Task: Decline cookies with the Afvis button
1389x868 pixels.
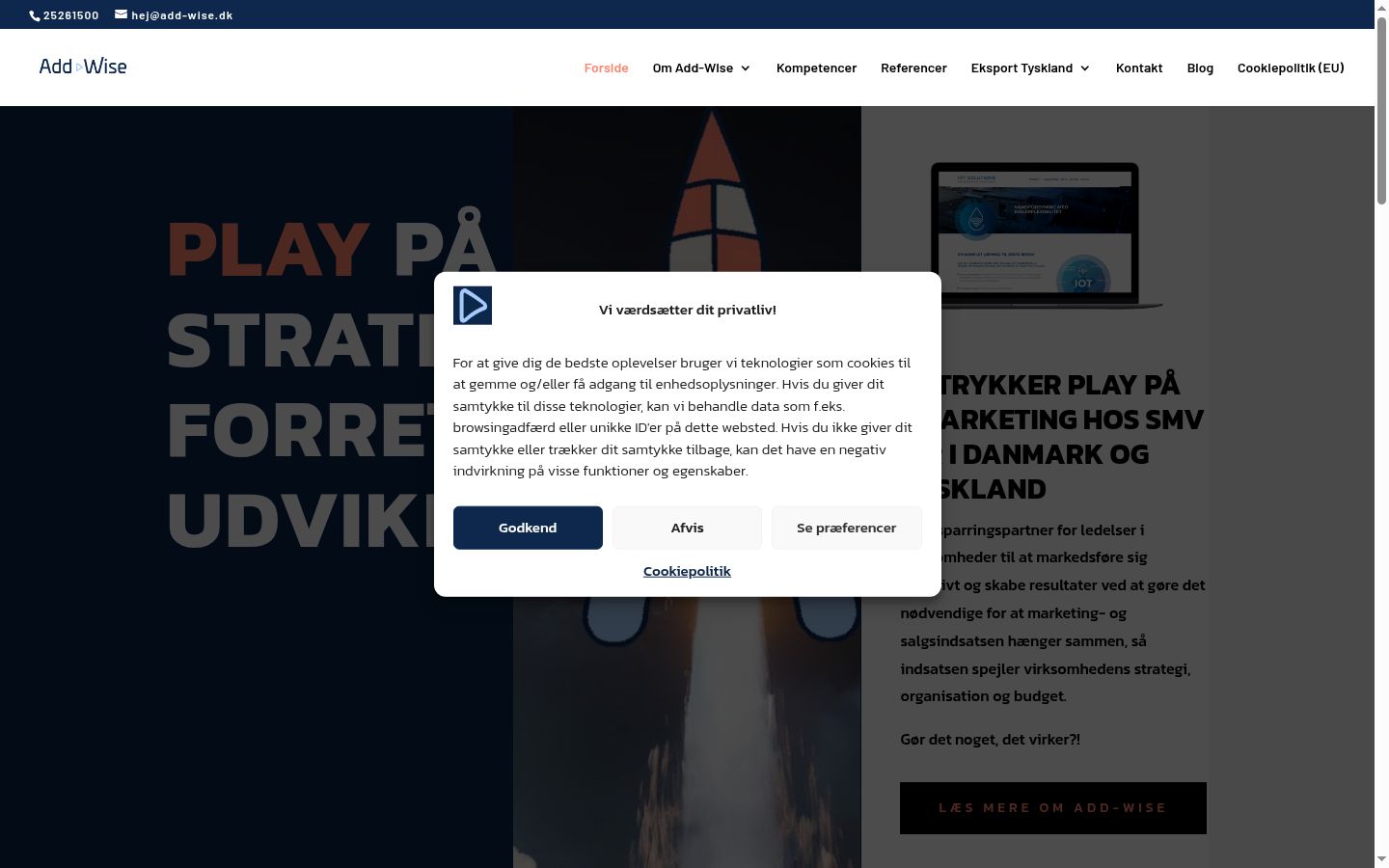Action: [x=687, y=528]
